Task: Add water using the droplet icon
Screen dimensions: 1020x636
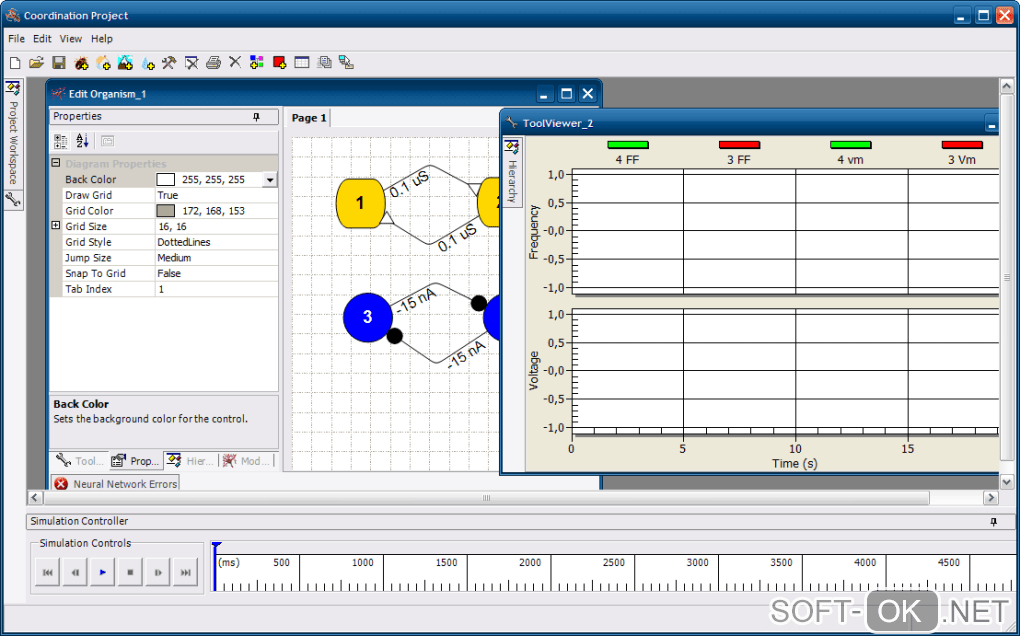Action: (148, 63)
